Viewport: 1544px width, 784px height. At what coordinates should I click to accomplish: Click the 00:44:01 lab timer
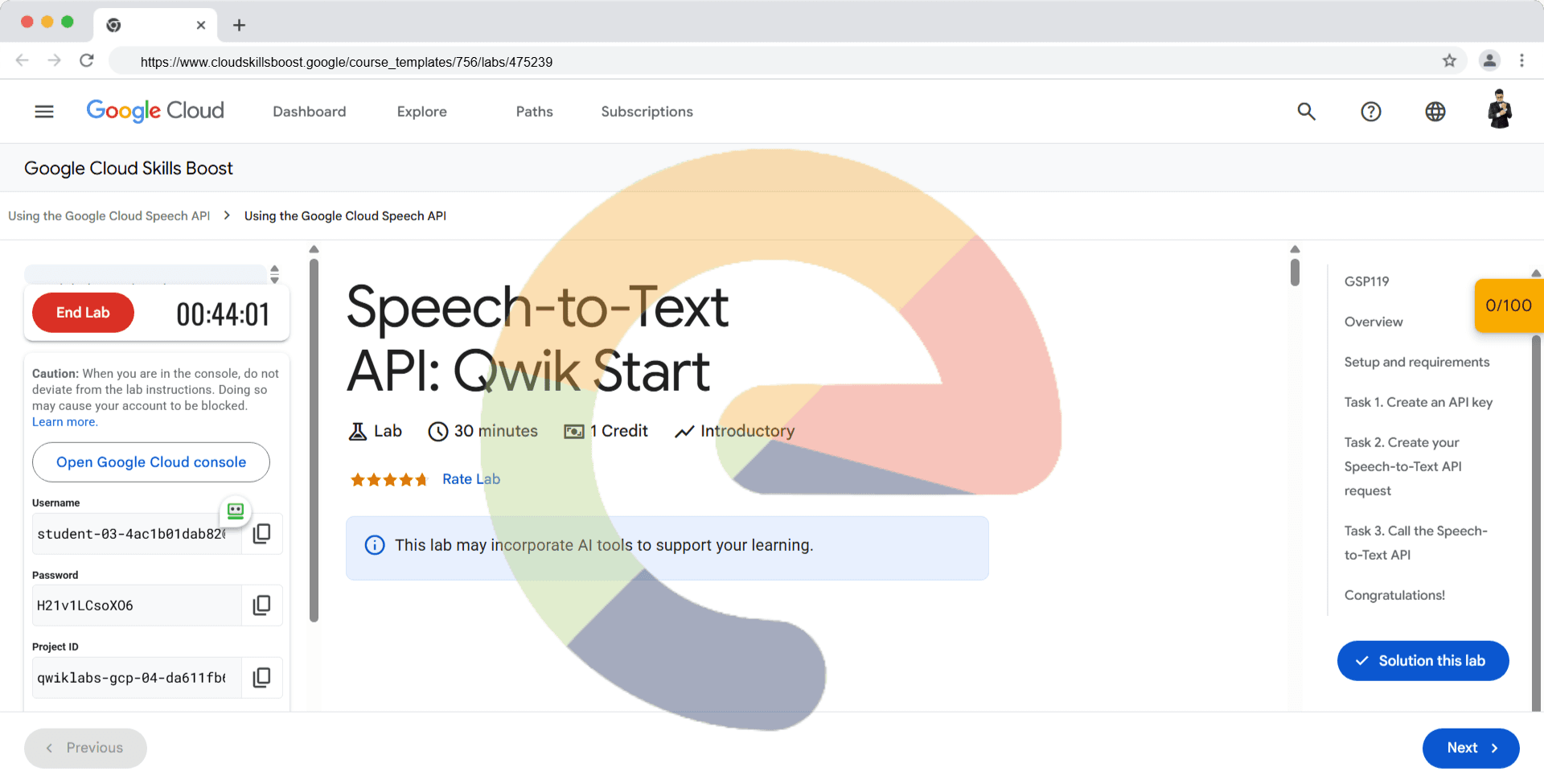(223, 314)
